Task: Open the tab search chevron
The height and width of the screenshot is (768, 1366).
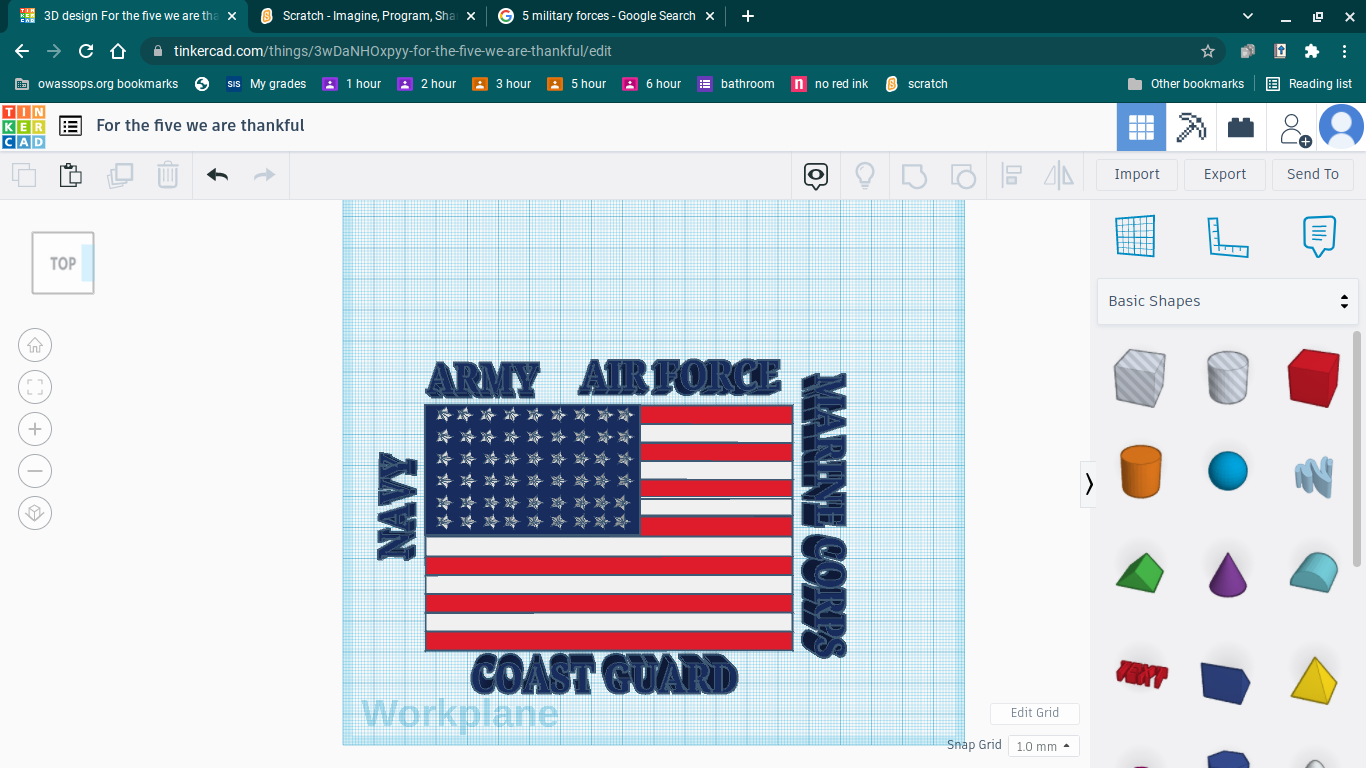Action: pyautogui.click(x=1248, y=16)
